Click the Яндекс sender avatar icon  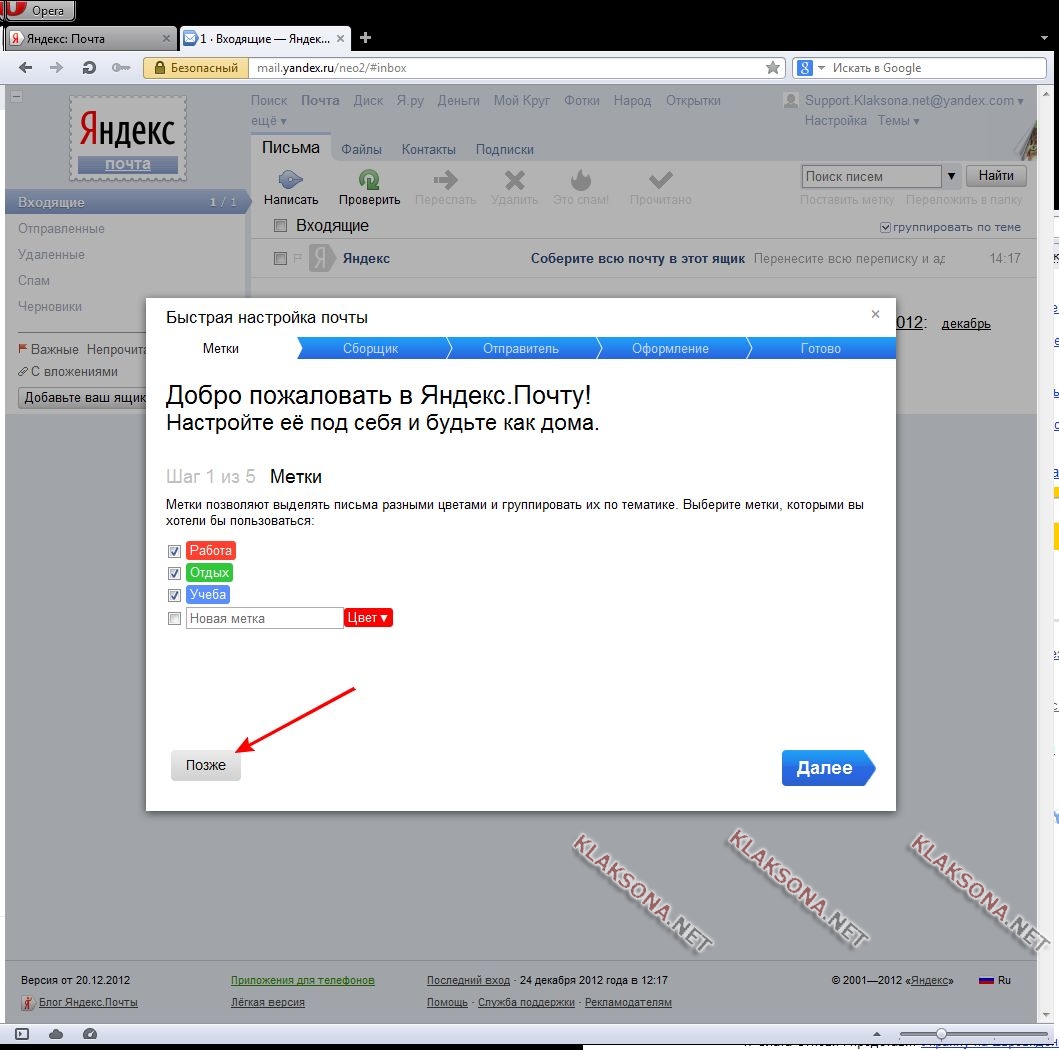(x=321, y=258)
